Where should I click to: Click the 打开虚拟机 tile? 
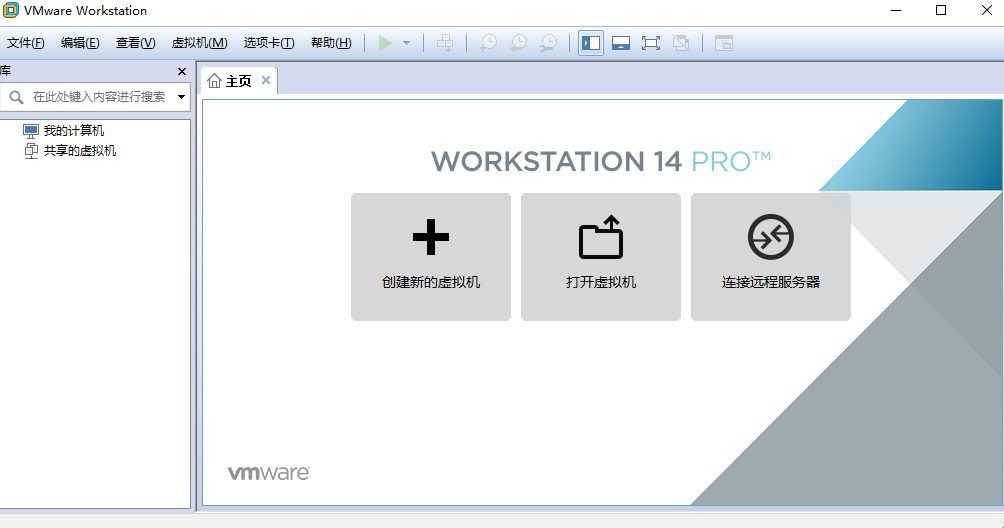601,257
